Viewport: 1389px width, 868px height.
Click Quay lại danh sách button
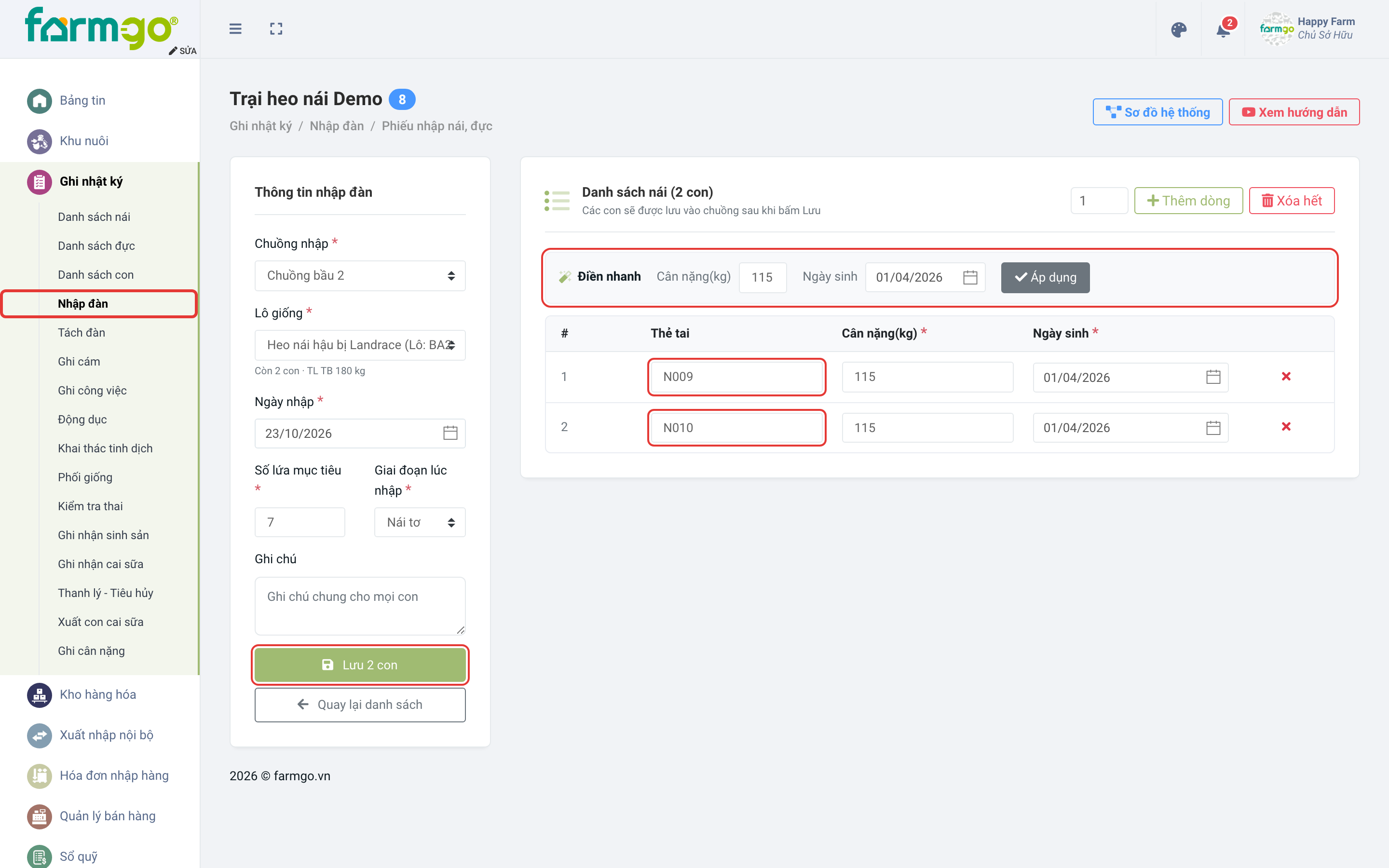click(360, 705)
